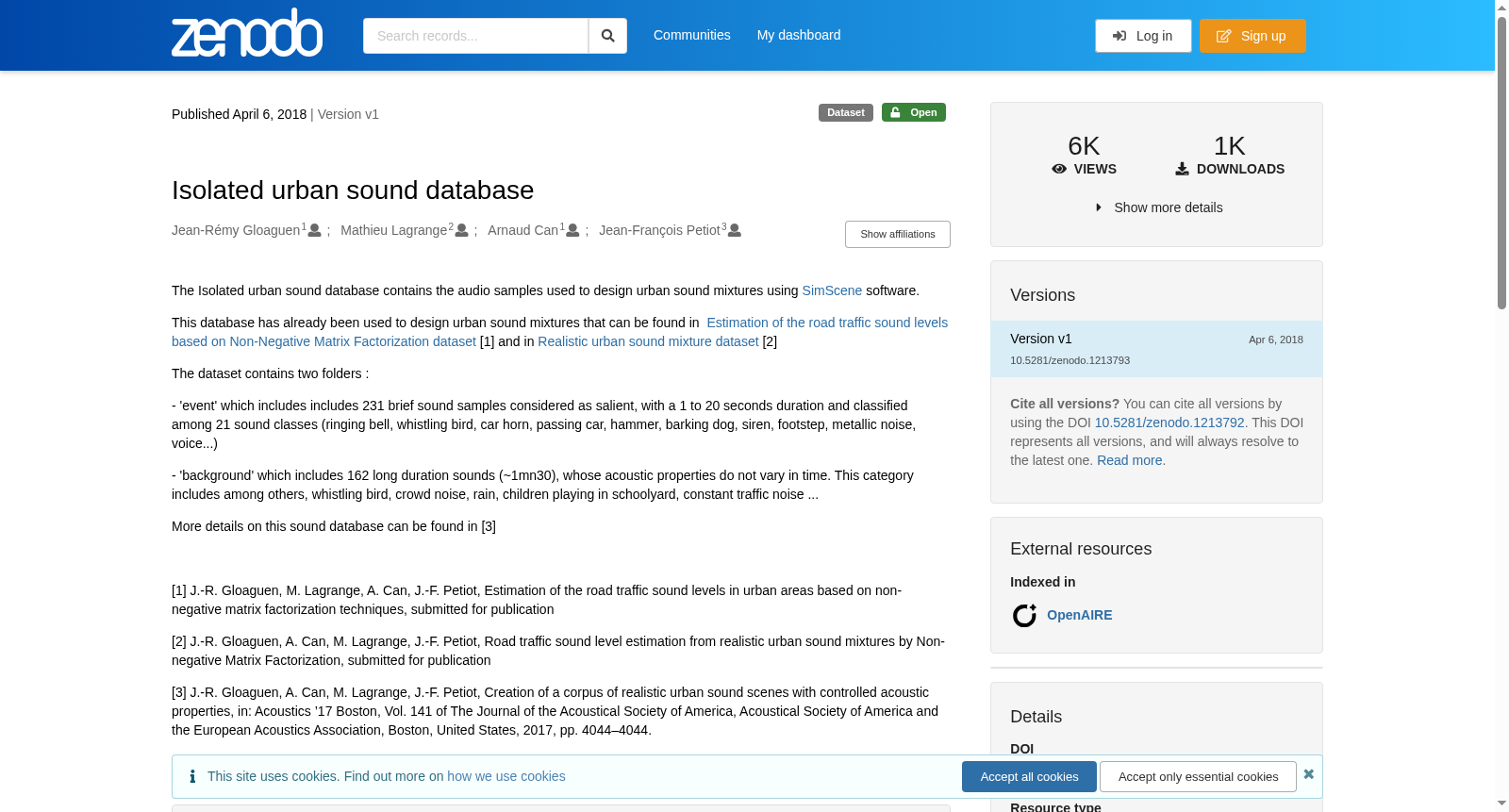This screenshot has height=812, width=1509.
Task: Click the OpenAIRE logo icon
Action: (x=1024, y=616)
